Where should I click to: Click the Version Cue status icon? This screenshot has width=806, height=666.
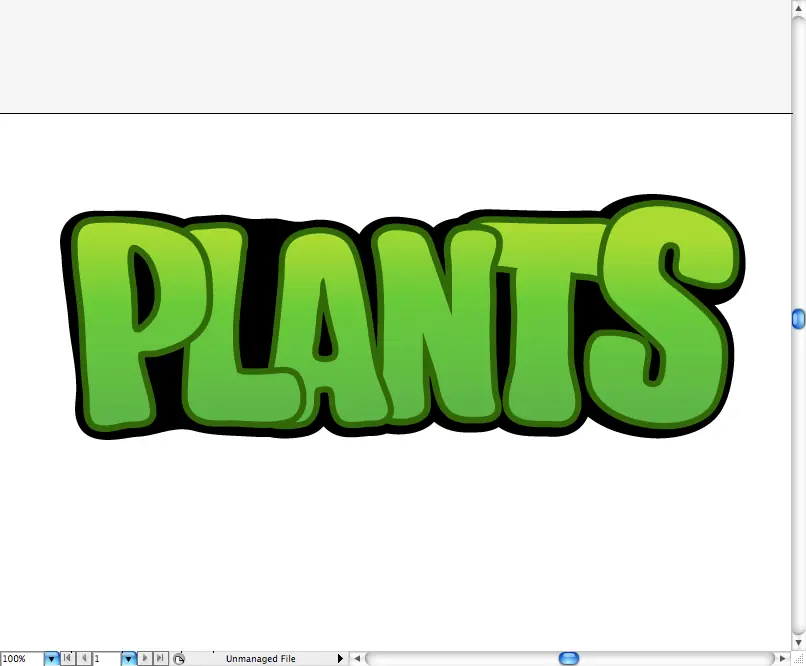tap(179, 659)
